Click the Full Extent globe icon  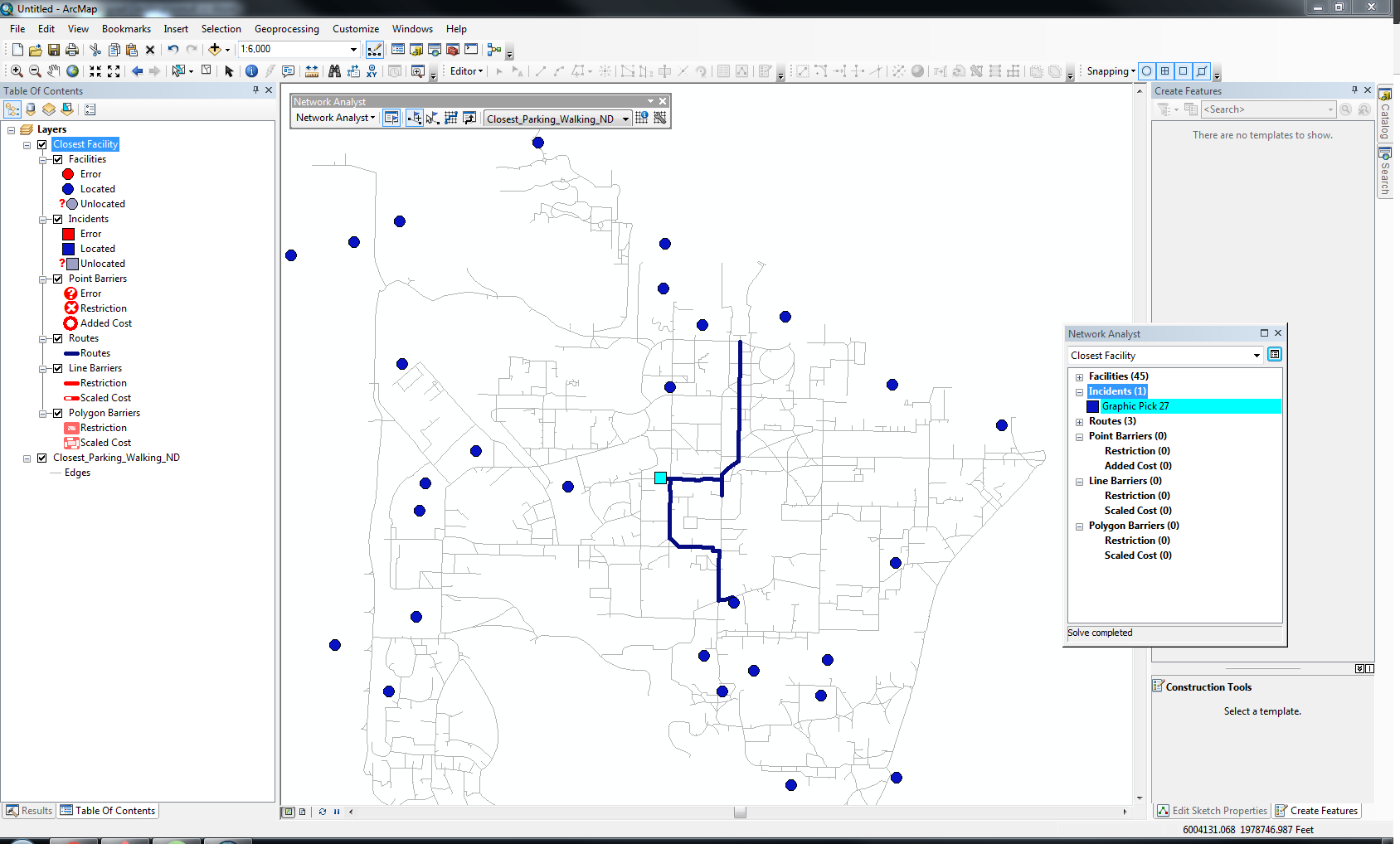point(73,71)
